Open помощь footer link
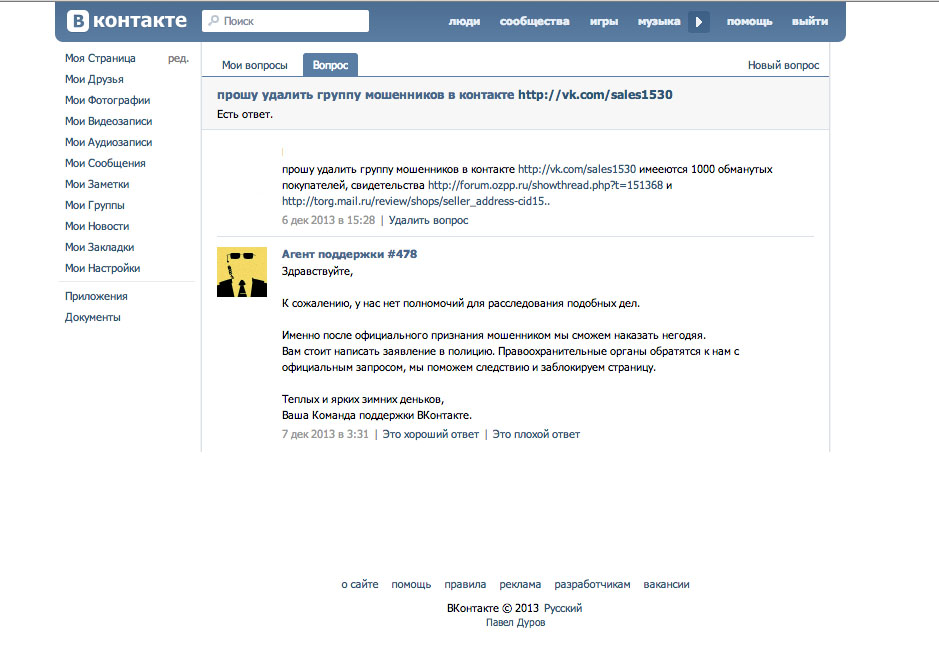This screenshot has height=663, width=939. (411, 584)
